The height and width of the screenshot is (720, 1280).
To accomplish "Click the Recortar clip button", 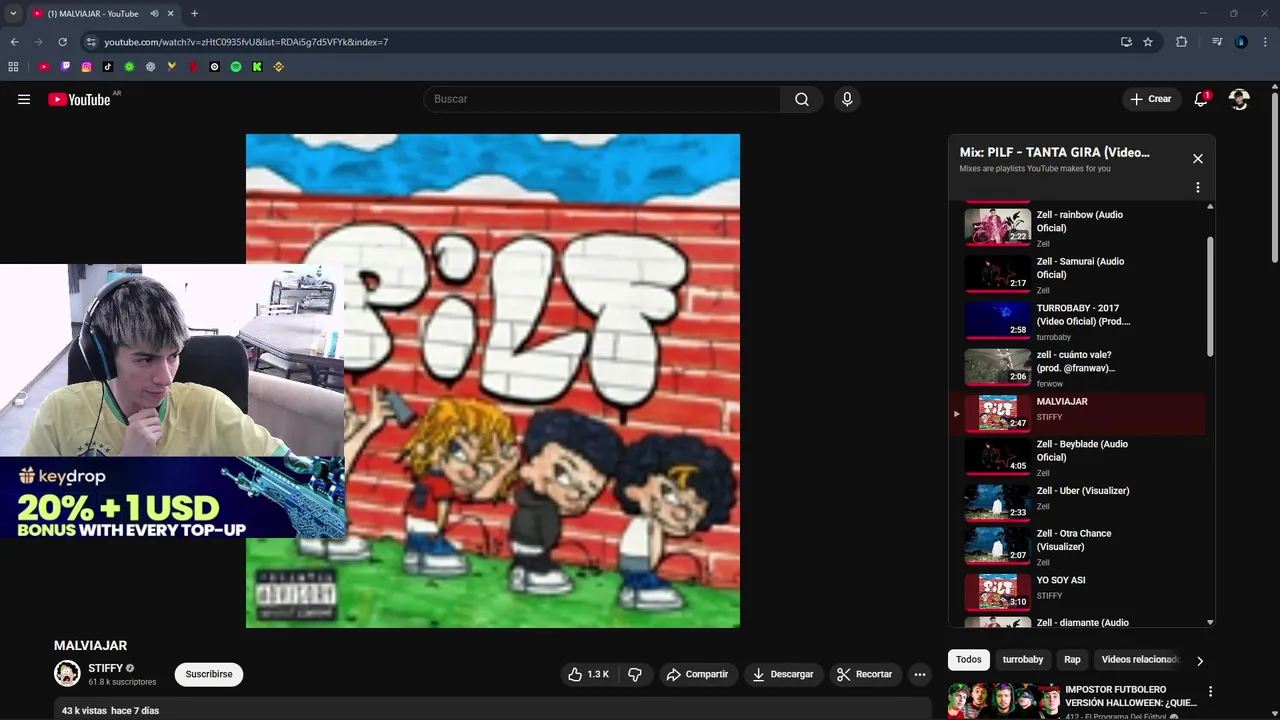I will coord(864,674).
